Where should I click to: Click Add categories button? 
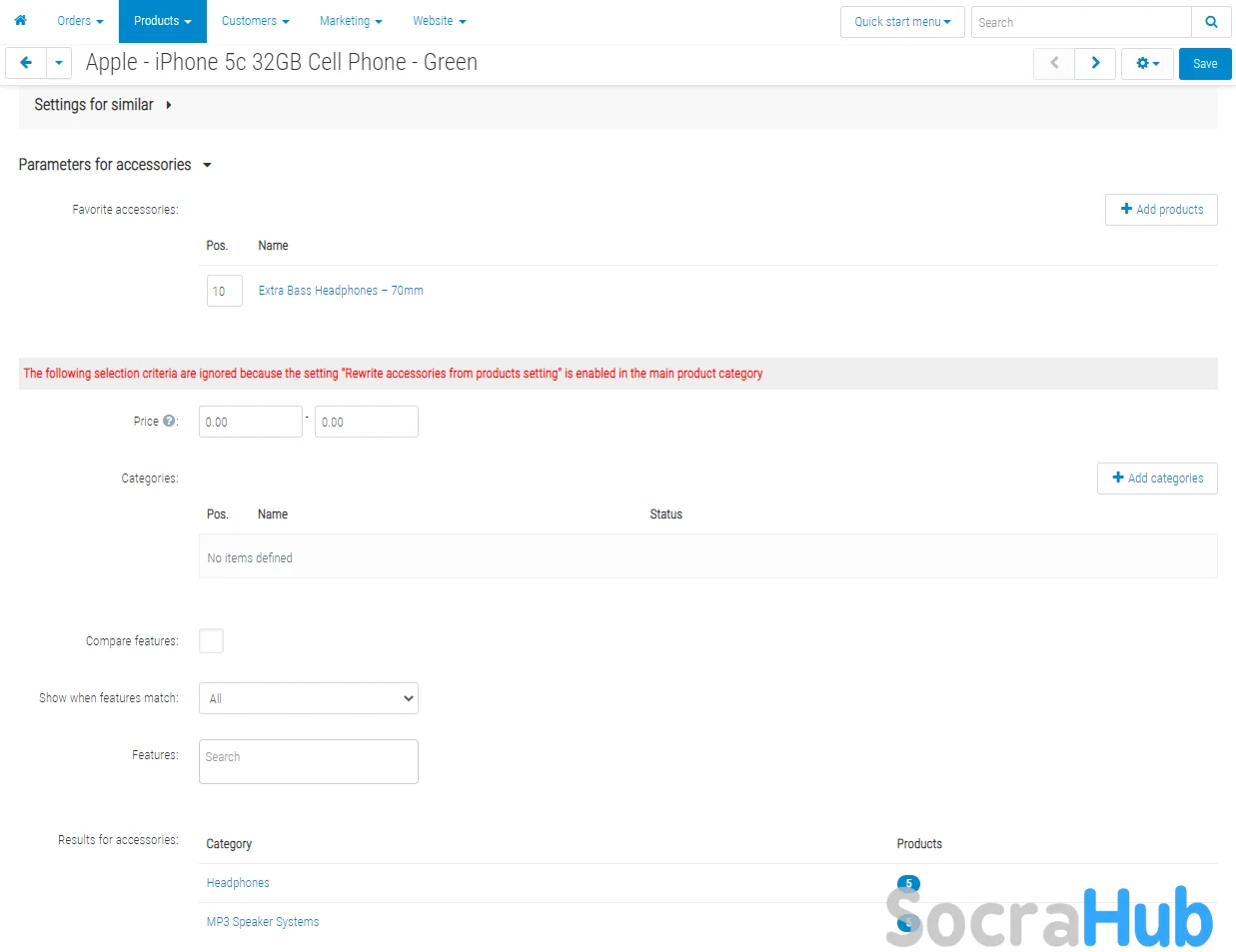[1157, 478]
